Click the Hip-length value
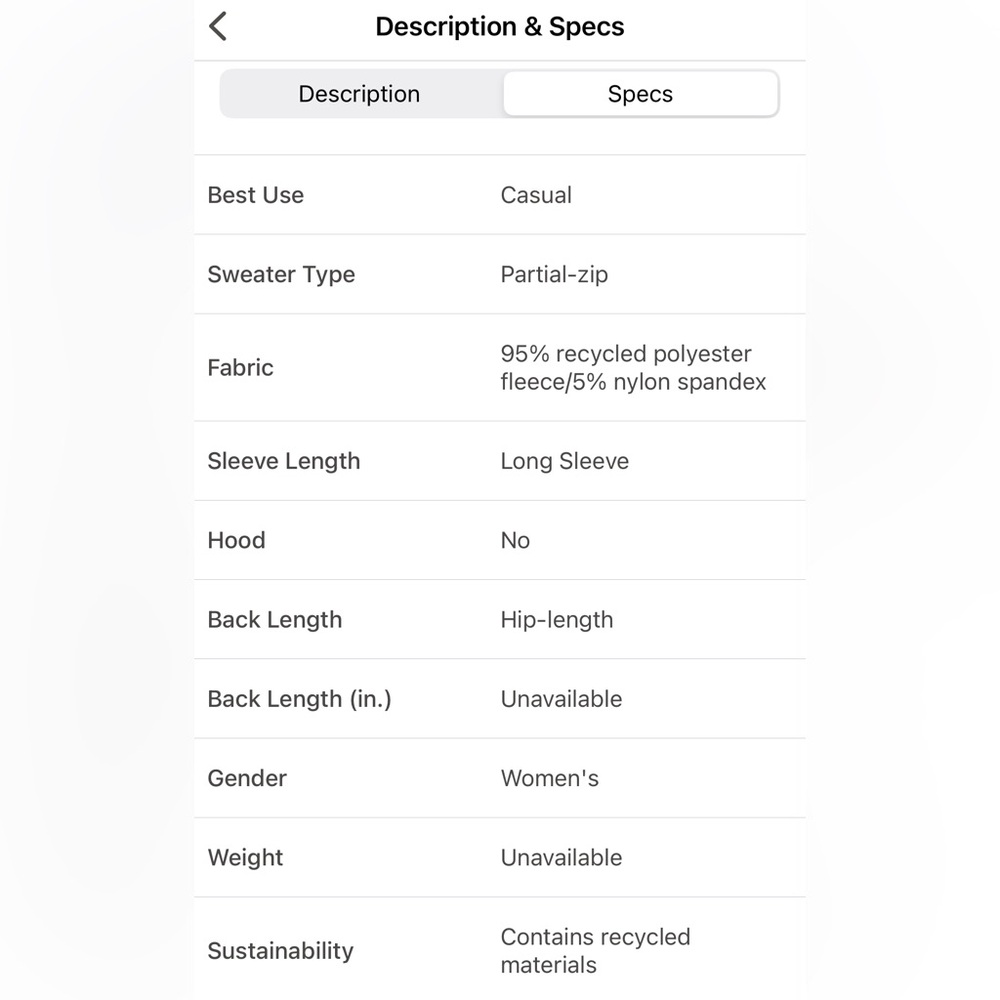This screenshot has height=1000, width=1000. pos(557,620)
